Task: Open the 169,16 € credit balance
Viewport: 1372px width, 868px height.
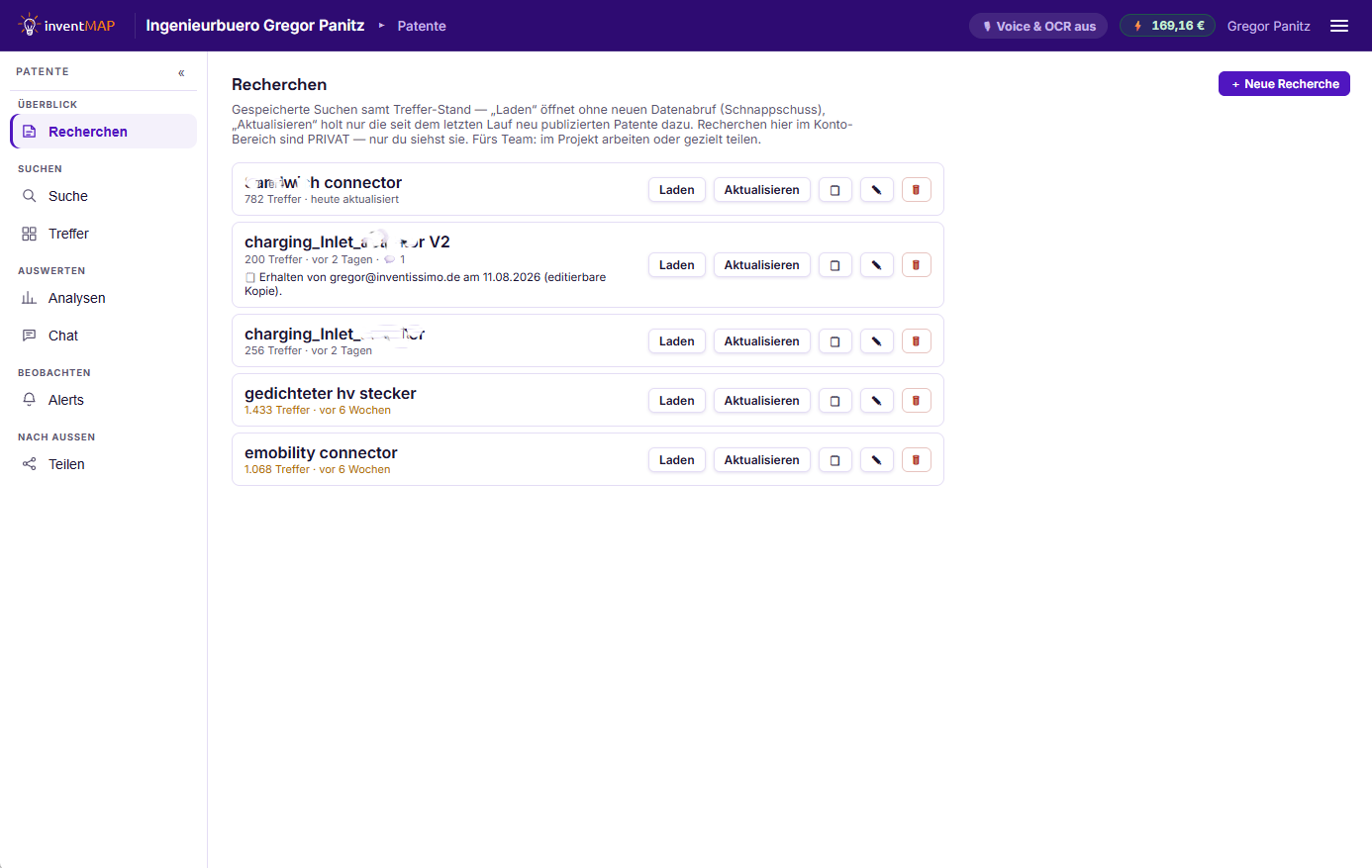Action: click(1167, 26)
